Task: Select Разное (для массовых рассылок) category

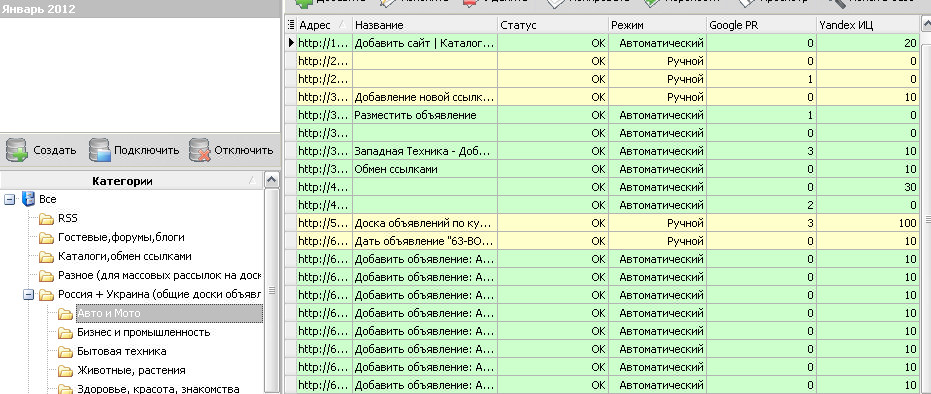Action: tap(159, 275)
